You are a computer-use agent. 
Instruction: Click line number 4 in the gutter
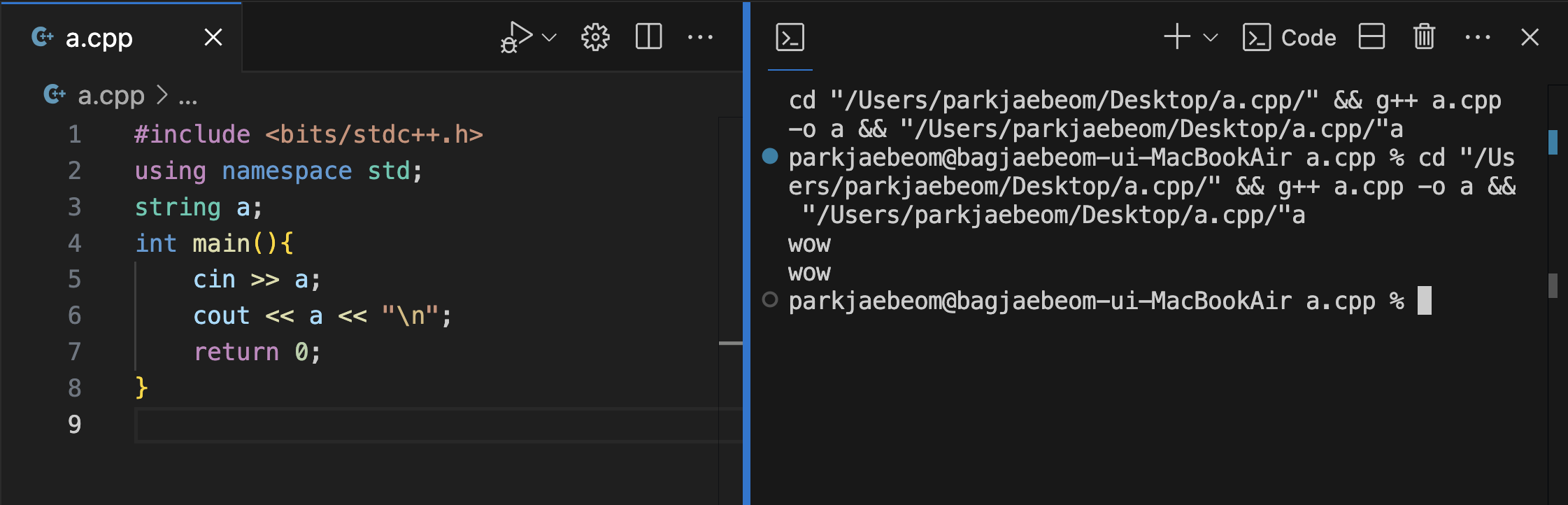[75, 243]
